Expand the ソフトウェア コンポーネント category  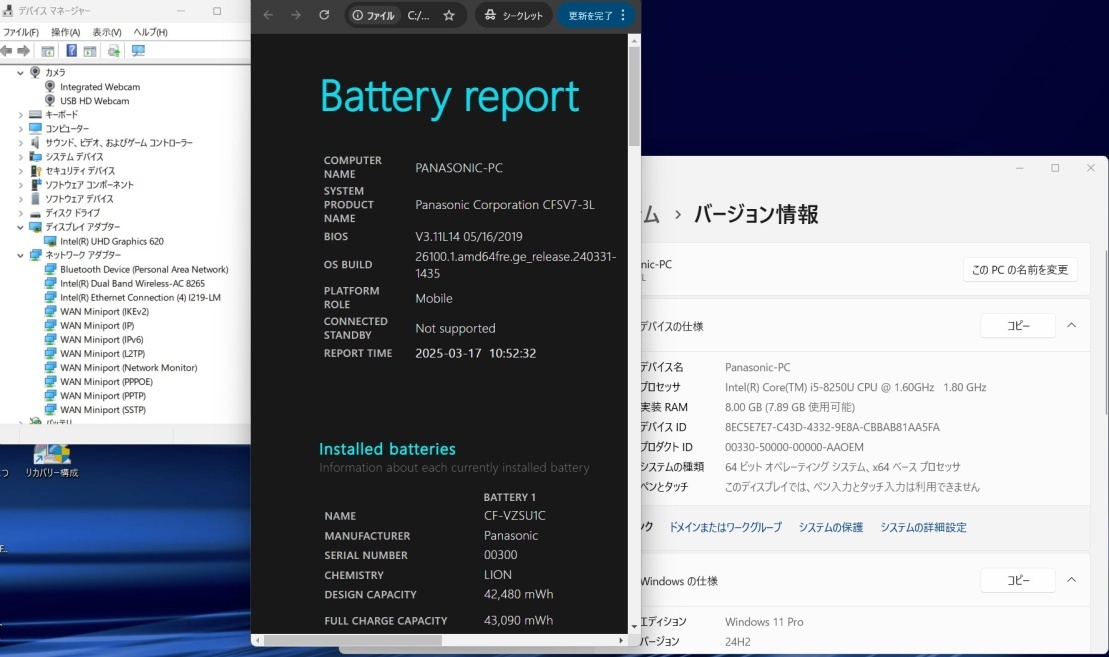21,185
